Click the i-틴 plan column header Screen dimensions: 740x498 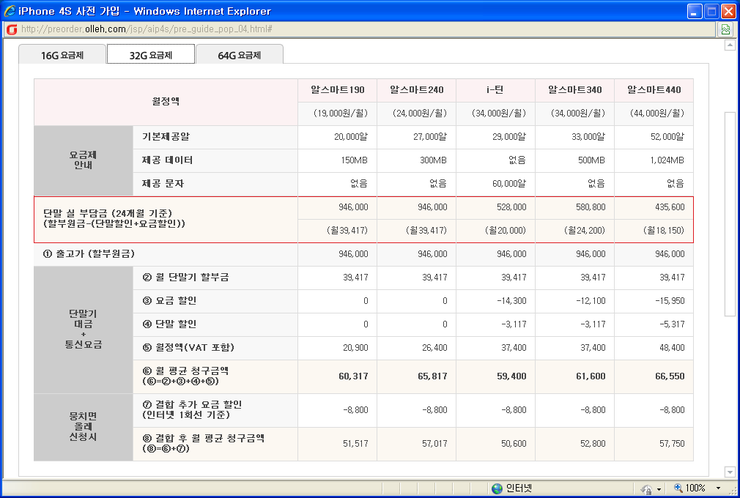click(496, 90)
